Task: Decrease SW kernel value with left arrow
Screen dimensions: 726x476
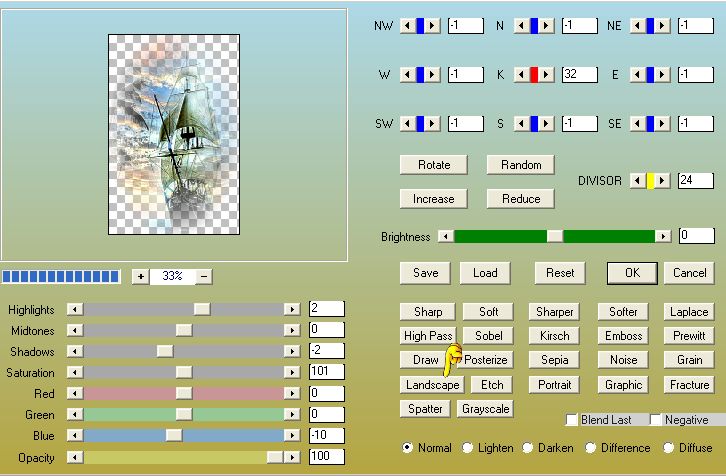Action: pos(408,124)
